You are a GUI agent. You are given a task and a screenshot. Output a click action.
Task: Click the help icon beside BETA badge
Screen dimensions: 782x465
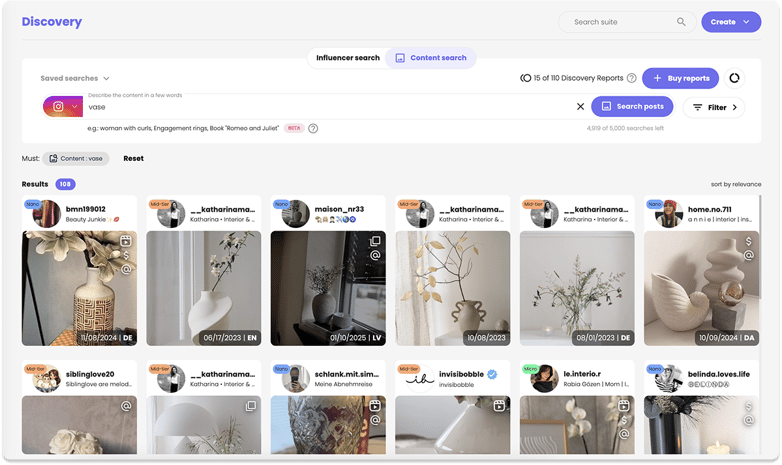pyautogui.click(x=313, y=129)
